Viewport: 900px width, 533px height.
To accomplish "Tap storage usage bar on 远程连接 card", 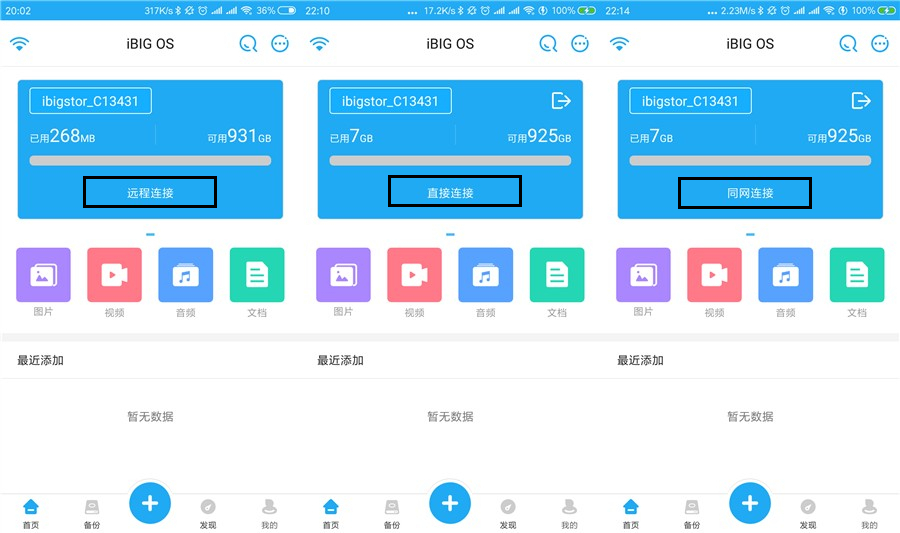I will point(150,161).
